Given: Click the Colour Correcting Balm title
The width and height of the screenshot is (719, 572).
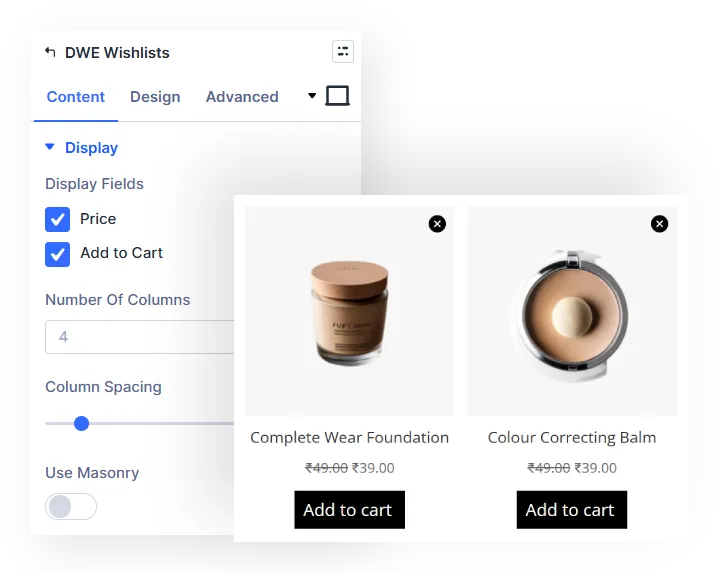Looking at the screenshot, I should [572, 438].
